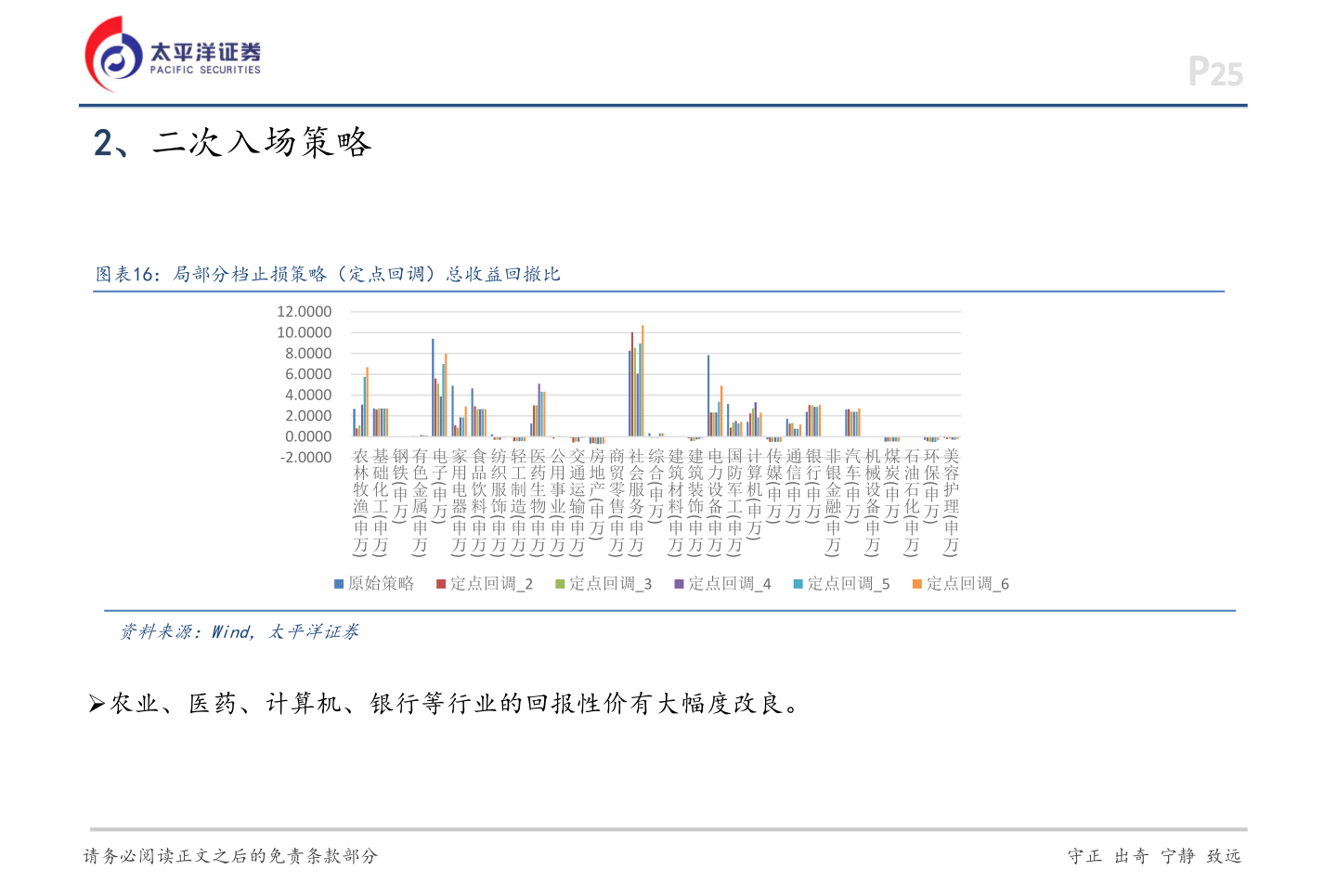
Task: Click y-axis value 2.0000
Action: tap(308, 416)
